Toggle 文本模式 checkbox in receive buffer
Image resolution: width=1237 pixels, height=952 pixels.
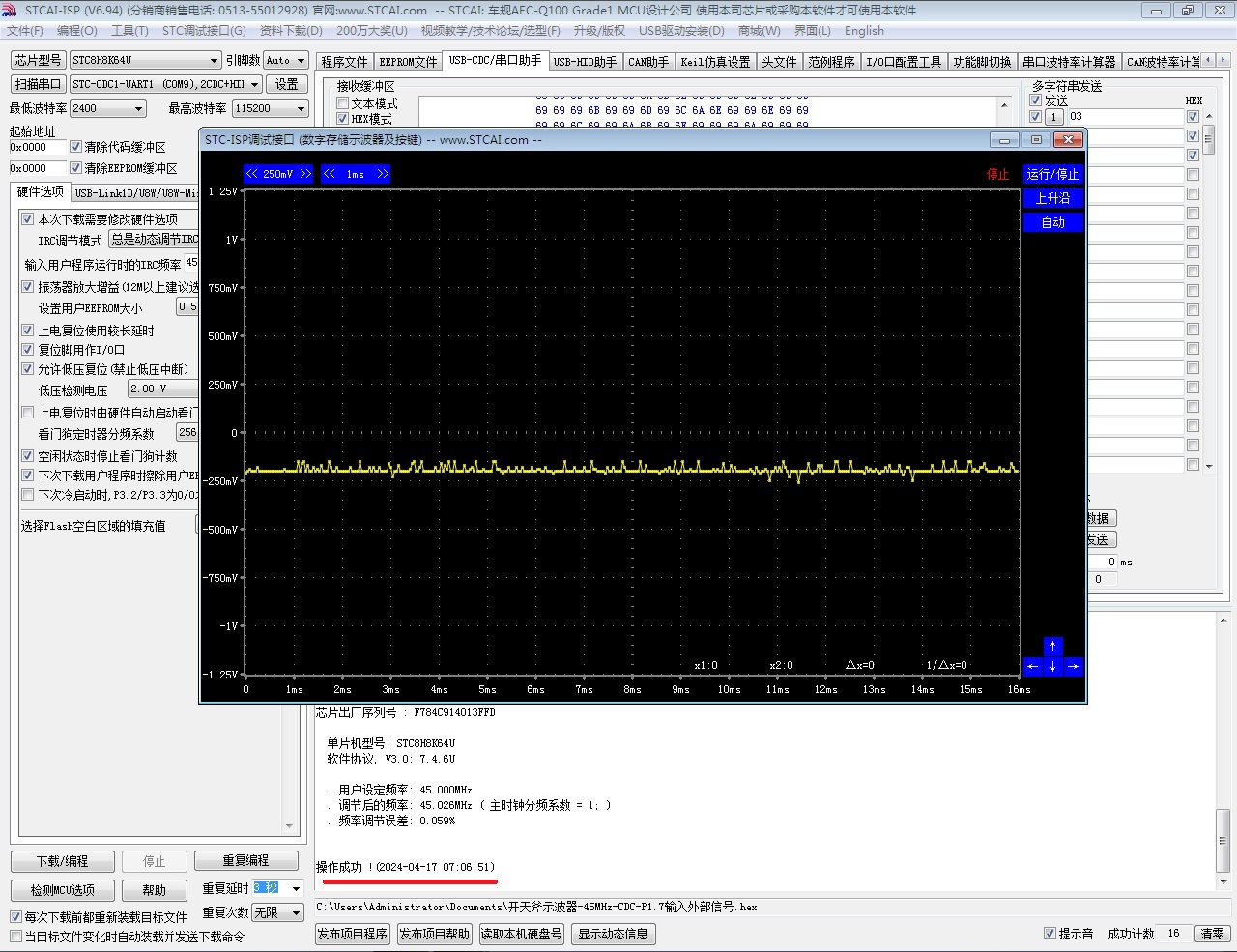point(342,103)
